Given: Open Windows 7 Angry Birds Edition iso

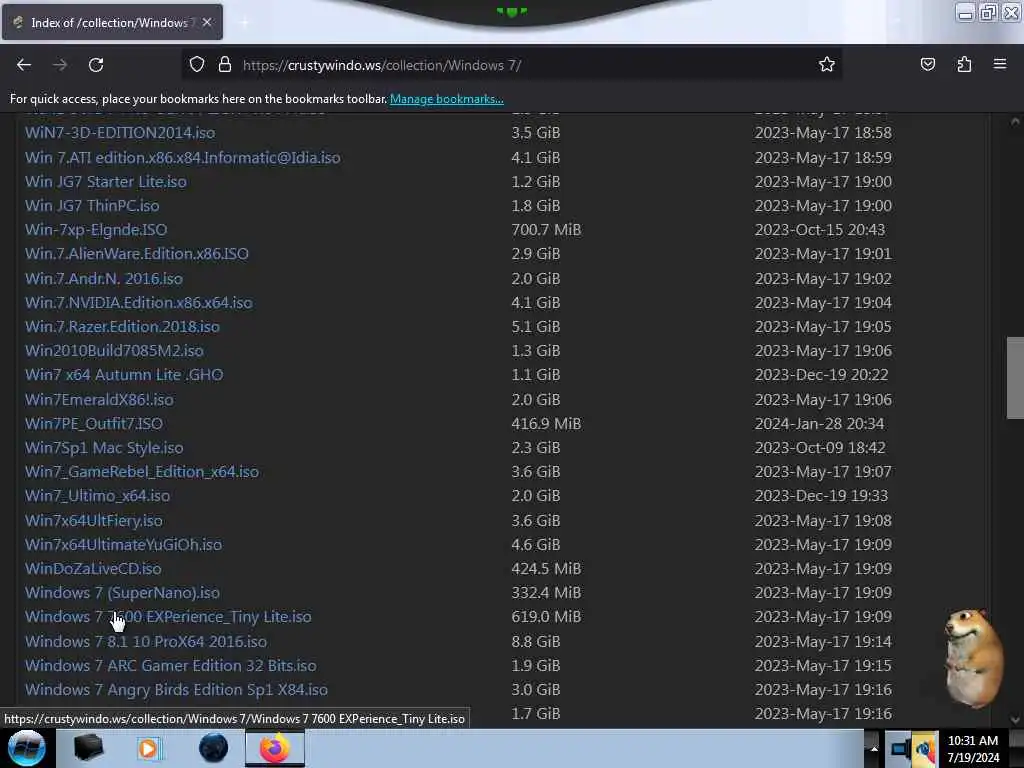Looking at the screenshot, I should click(176, 690).
